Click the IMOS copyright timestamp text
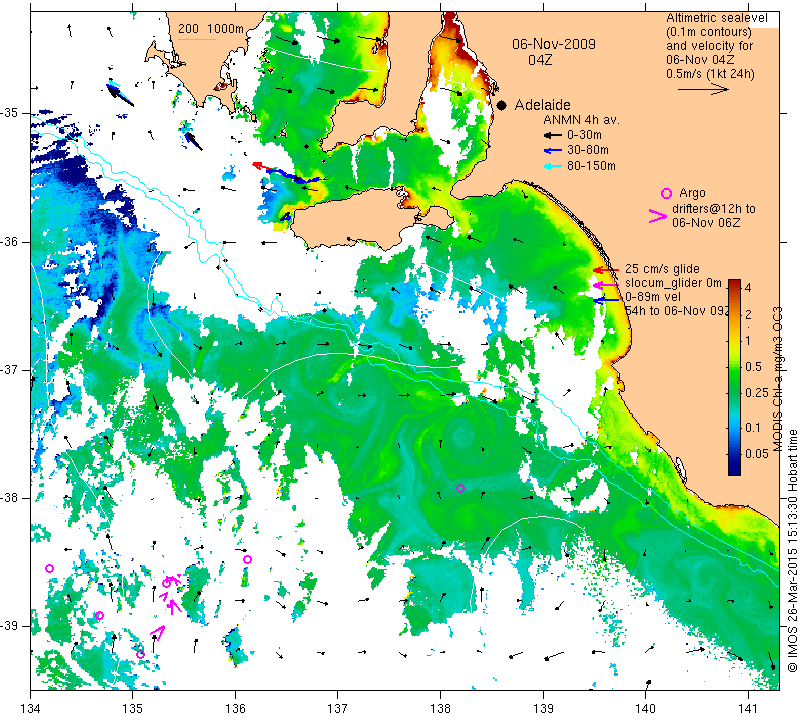This screenshot has height=720, width=800. click(x=792, y=551)
